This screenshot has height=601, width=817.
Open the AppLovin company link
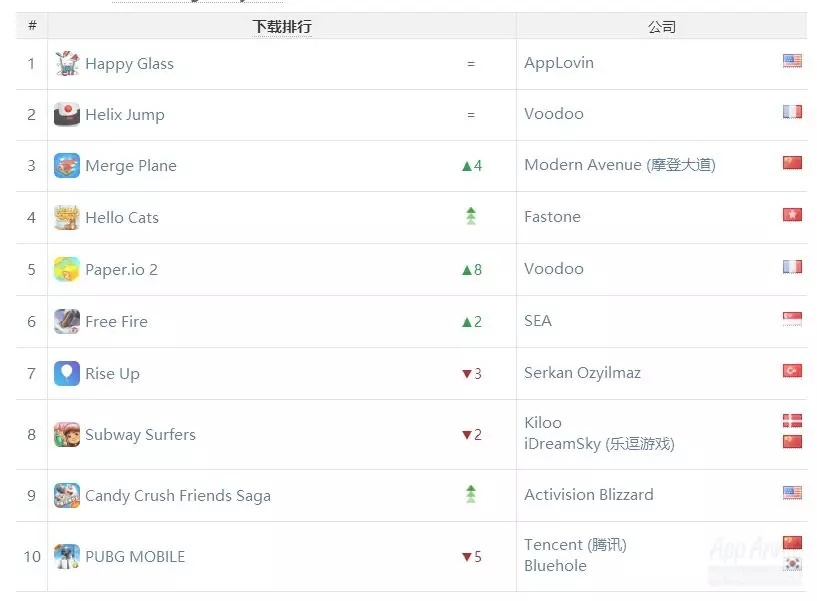559,62
